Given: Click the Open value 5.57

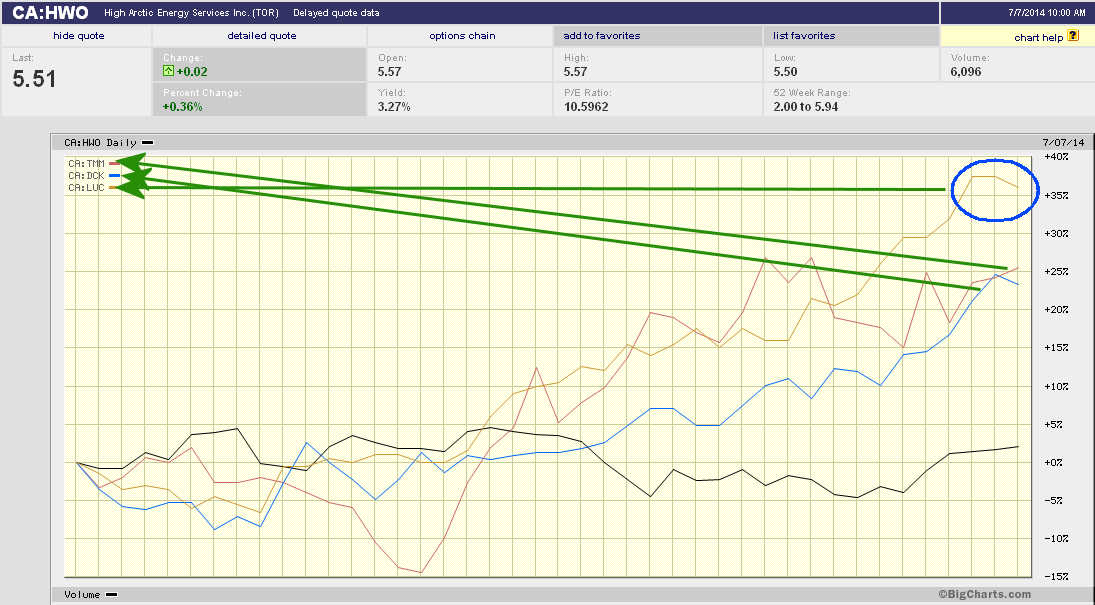Looking at the screenshot, I should coord(390,71).
